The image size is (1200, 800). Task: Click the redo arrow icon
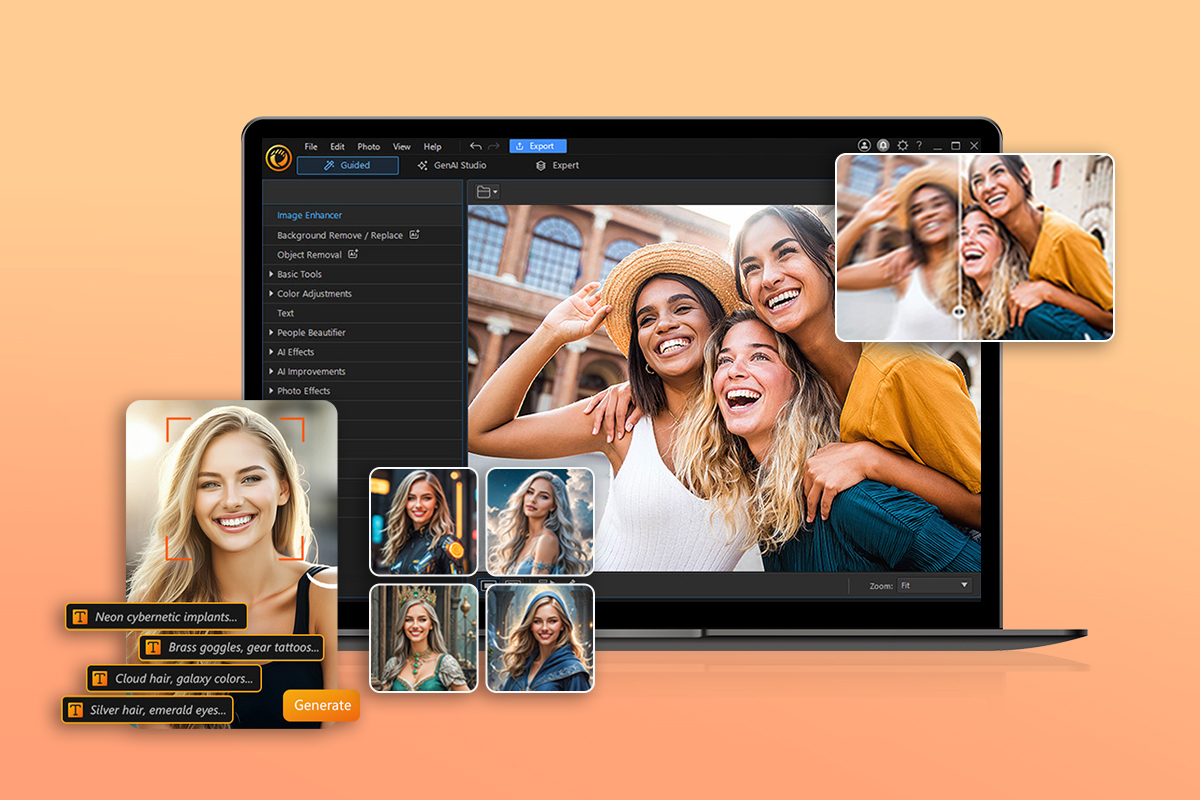(x=492, y=146)
